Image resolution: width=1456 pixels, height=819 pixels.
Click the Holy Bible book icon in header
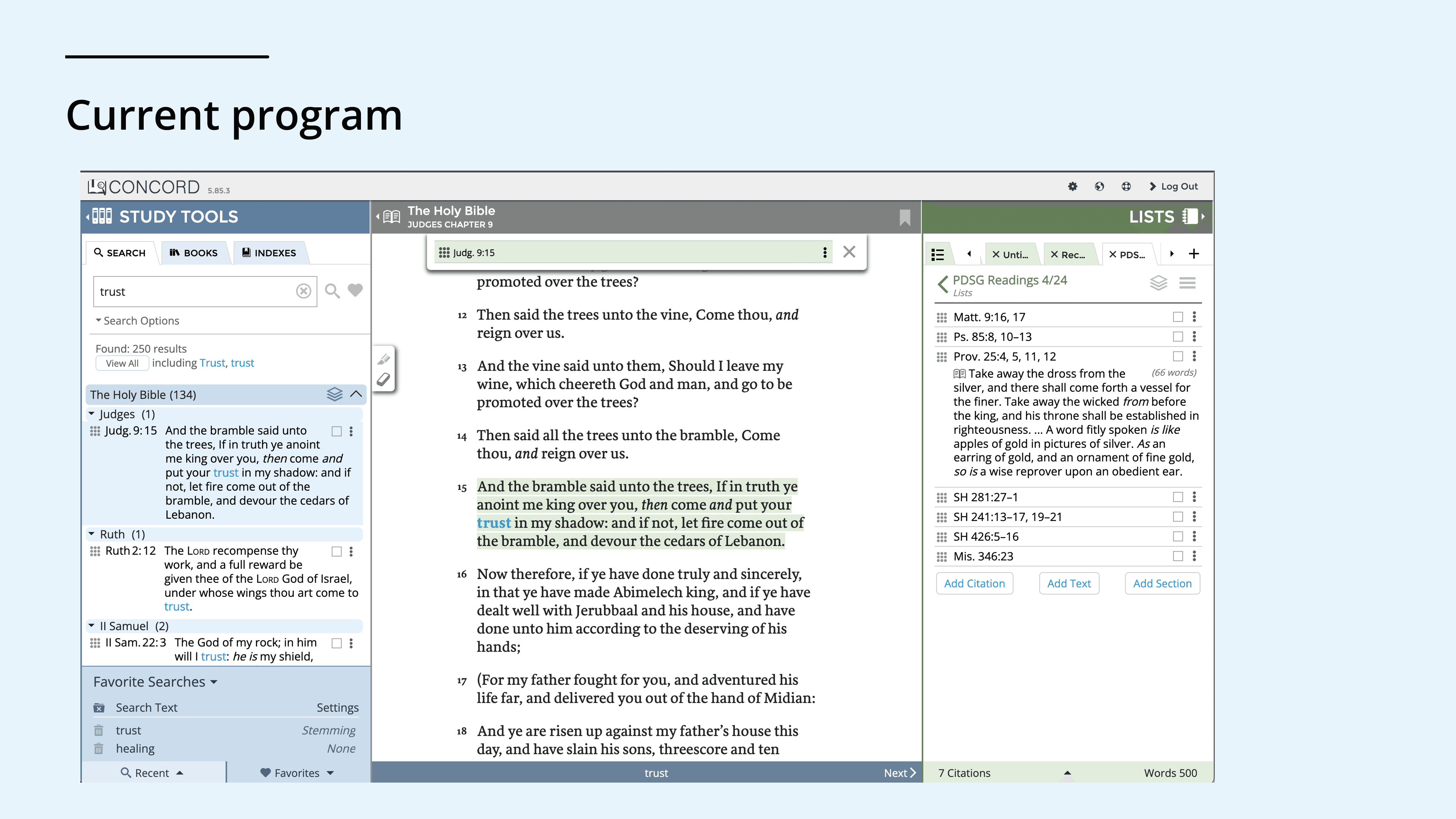pos(391,217)
